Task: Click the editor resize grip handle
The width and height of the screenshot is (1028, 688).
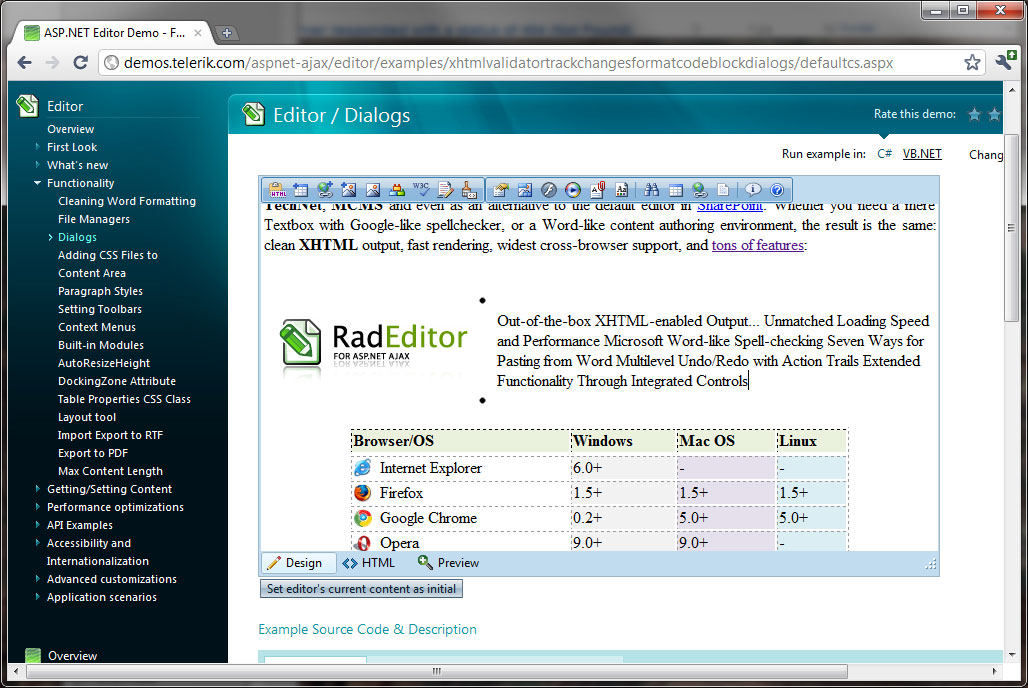Action: (931, 564)
